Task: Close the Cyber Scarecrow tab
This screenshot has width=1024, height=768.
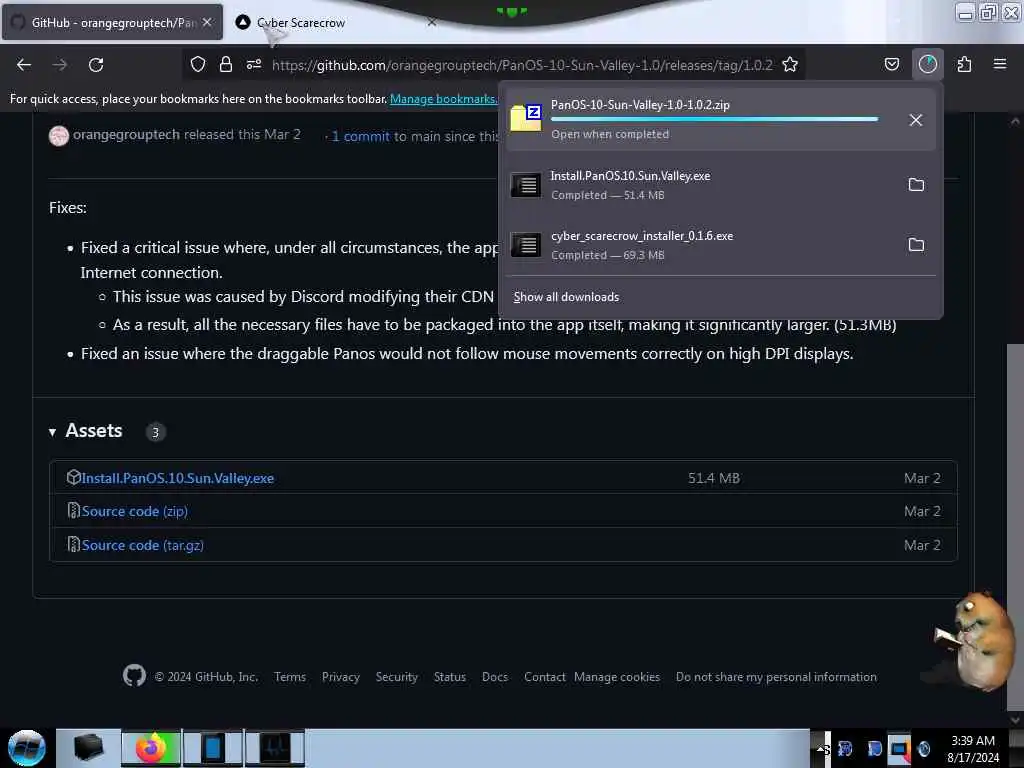Action: (x=432, y=22)
